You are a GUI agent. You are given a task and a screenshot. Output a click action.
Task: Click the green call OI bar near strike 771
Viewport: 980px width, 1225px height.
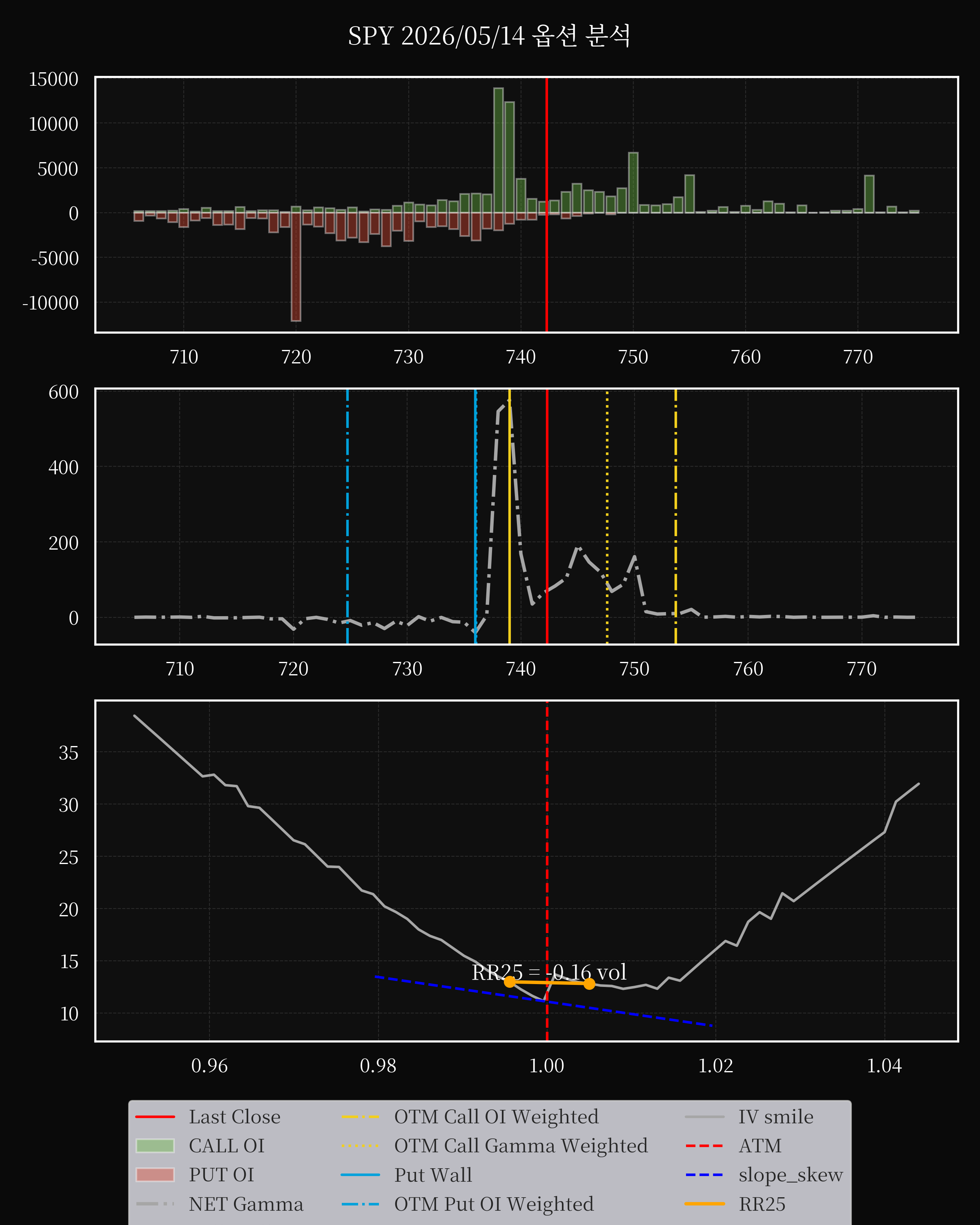coord(869,194)
